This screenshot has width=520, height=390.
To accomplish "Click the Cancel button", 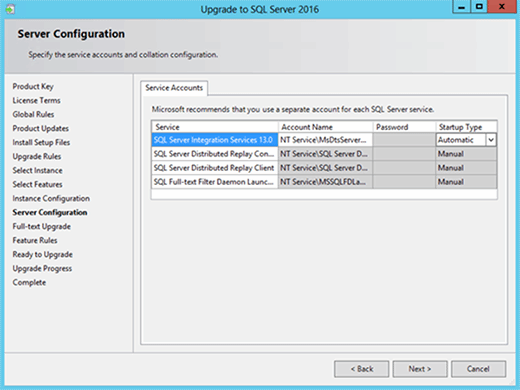I will pos(478,369).
